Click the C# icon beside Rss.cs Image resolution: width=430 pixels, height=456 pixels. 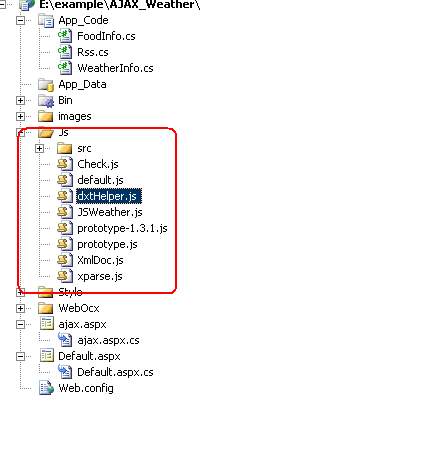point(65,52)
